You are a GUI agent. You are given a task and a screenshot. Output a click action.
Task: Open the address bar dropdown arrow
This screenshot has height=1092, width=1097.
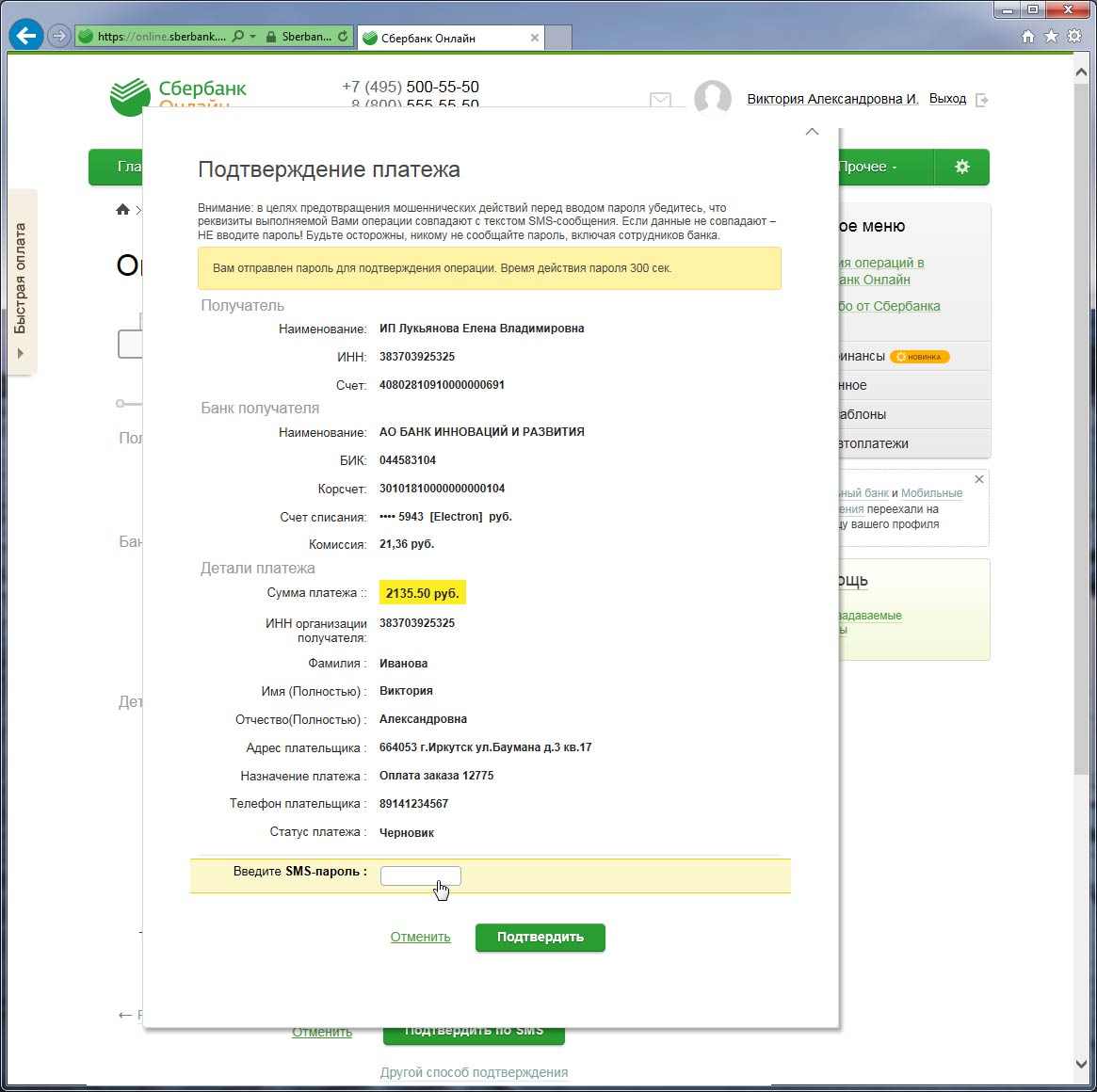pos(252,37)
